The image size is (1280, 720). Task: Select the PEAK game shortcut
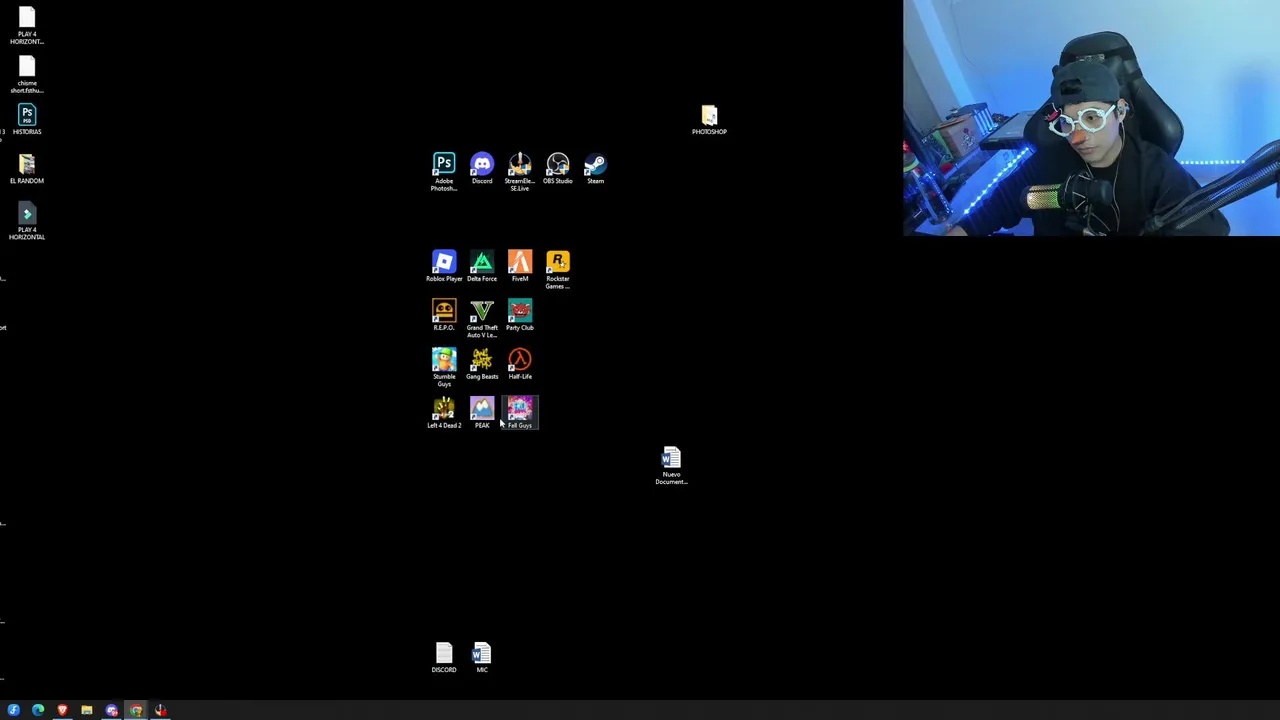pos(482,413)
